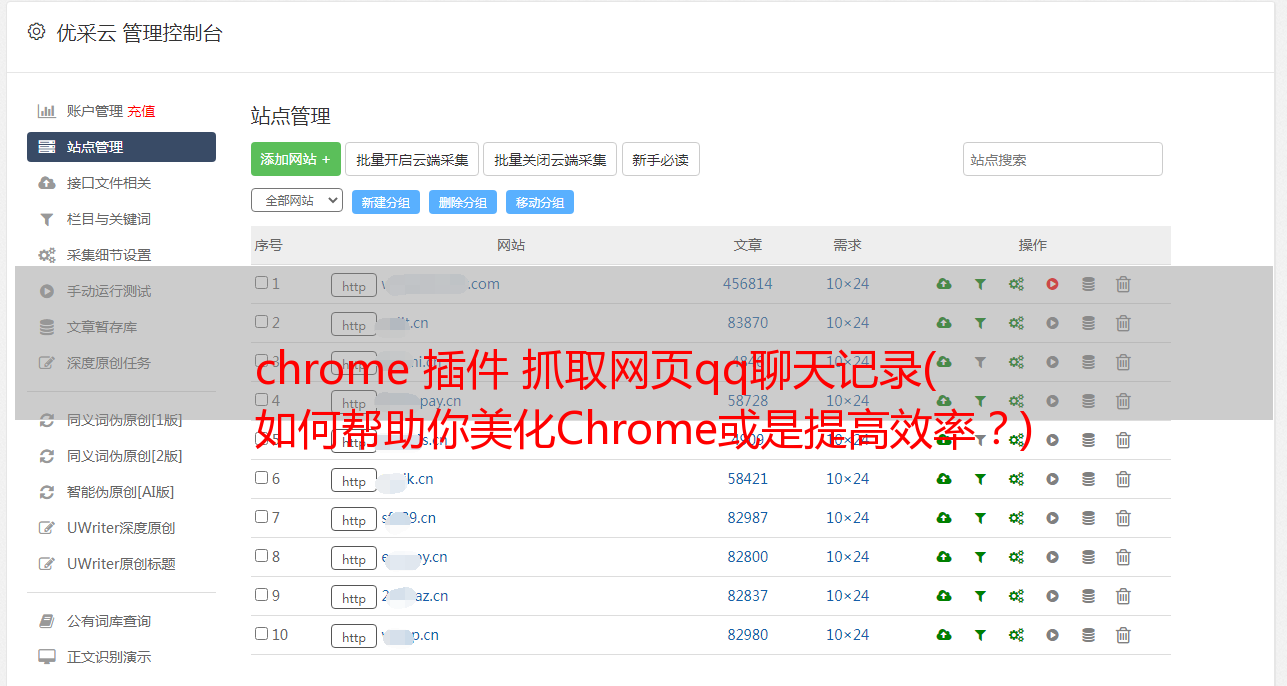1287x686 pixels.
Task: Open database icon in row 8
Action: click(x=1088, y=557)
